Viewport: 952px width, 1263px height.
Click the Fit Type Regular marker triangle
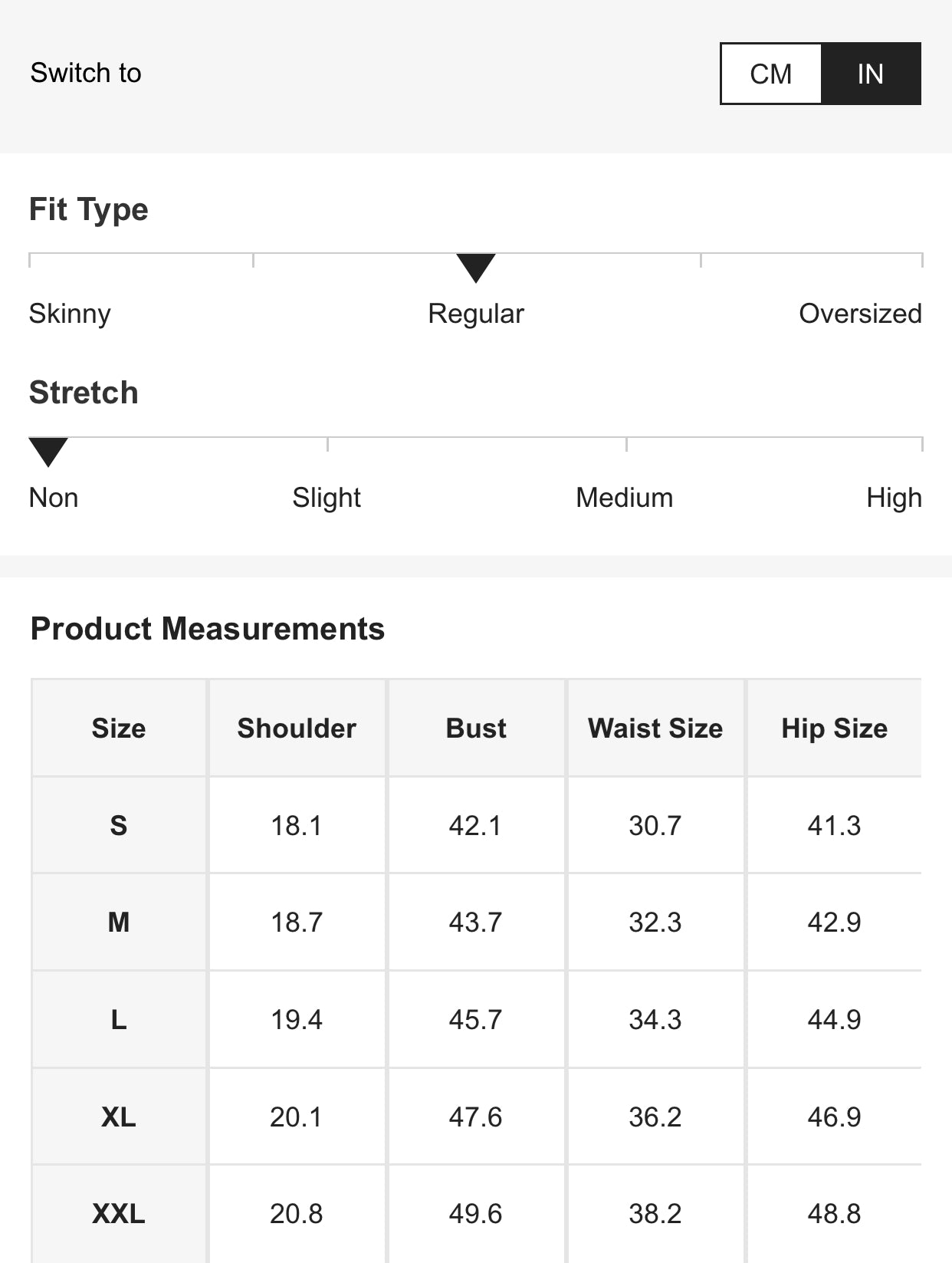click(x=476, y=267)
